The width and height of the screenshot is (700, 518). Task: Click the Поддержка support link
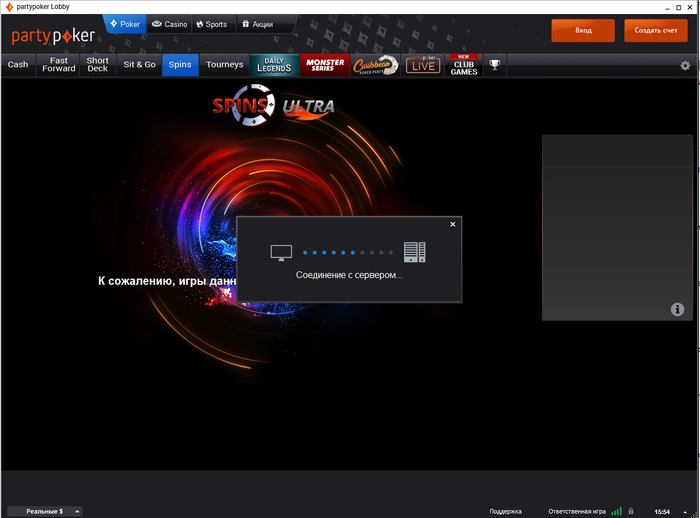pyautogui.click(x=505, y=511)
